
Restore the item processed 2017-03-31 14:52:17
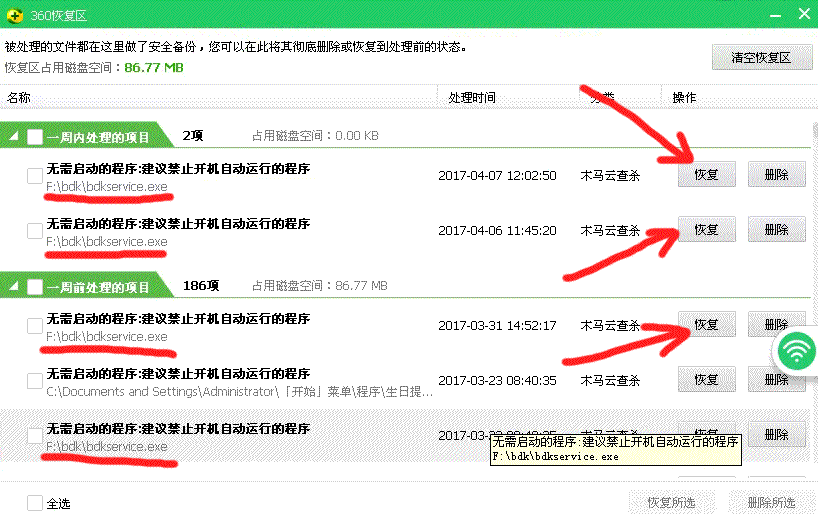pos(707,325)
